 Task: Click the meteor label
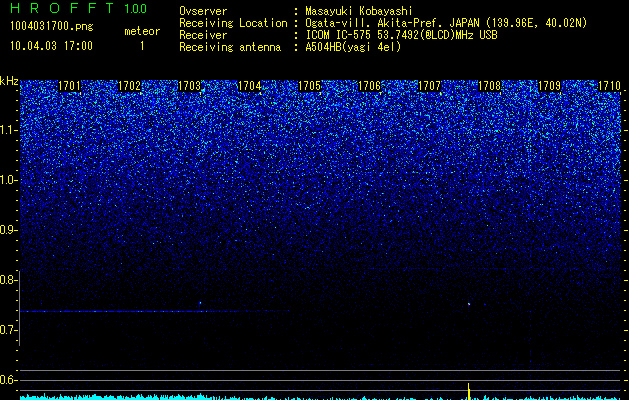(x=142, y=31)
